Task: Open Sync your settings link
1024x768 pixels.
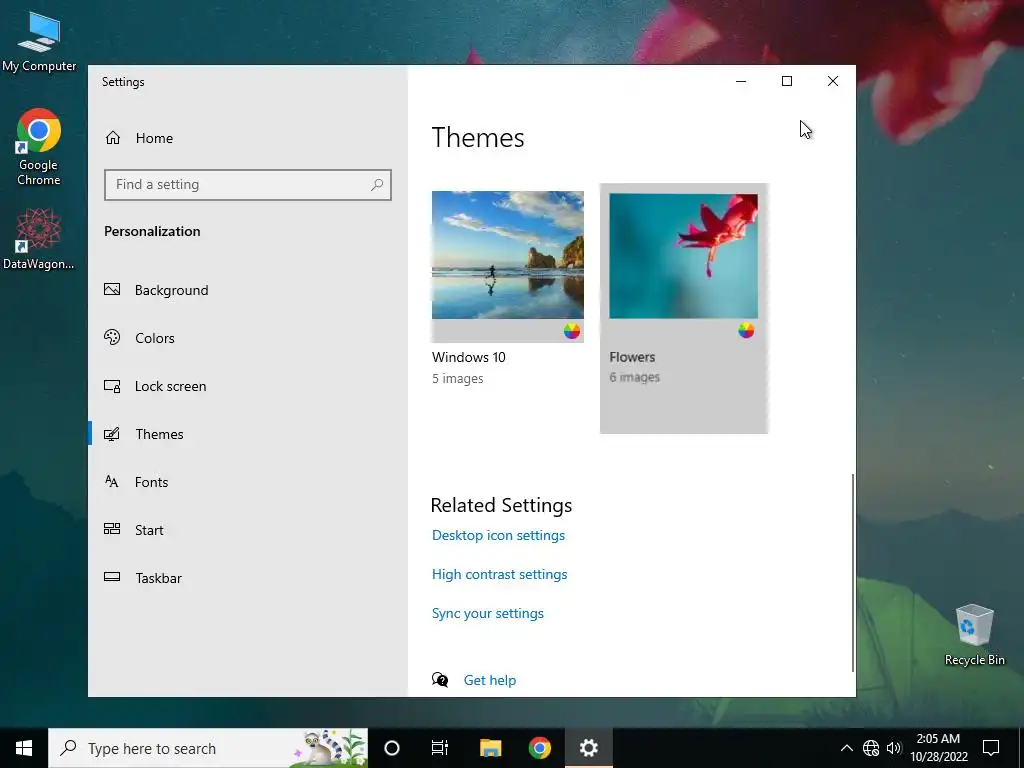Action: (x=488, y=613)
